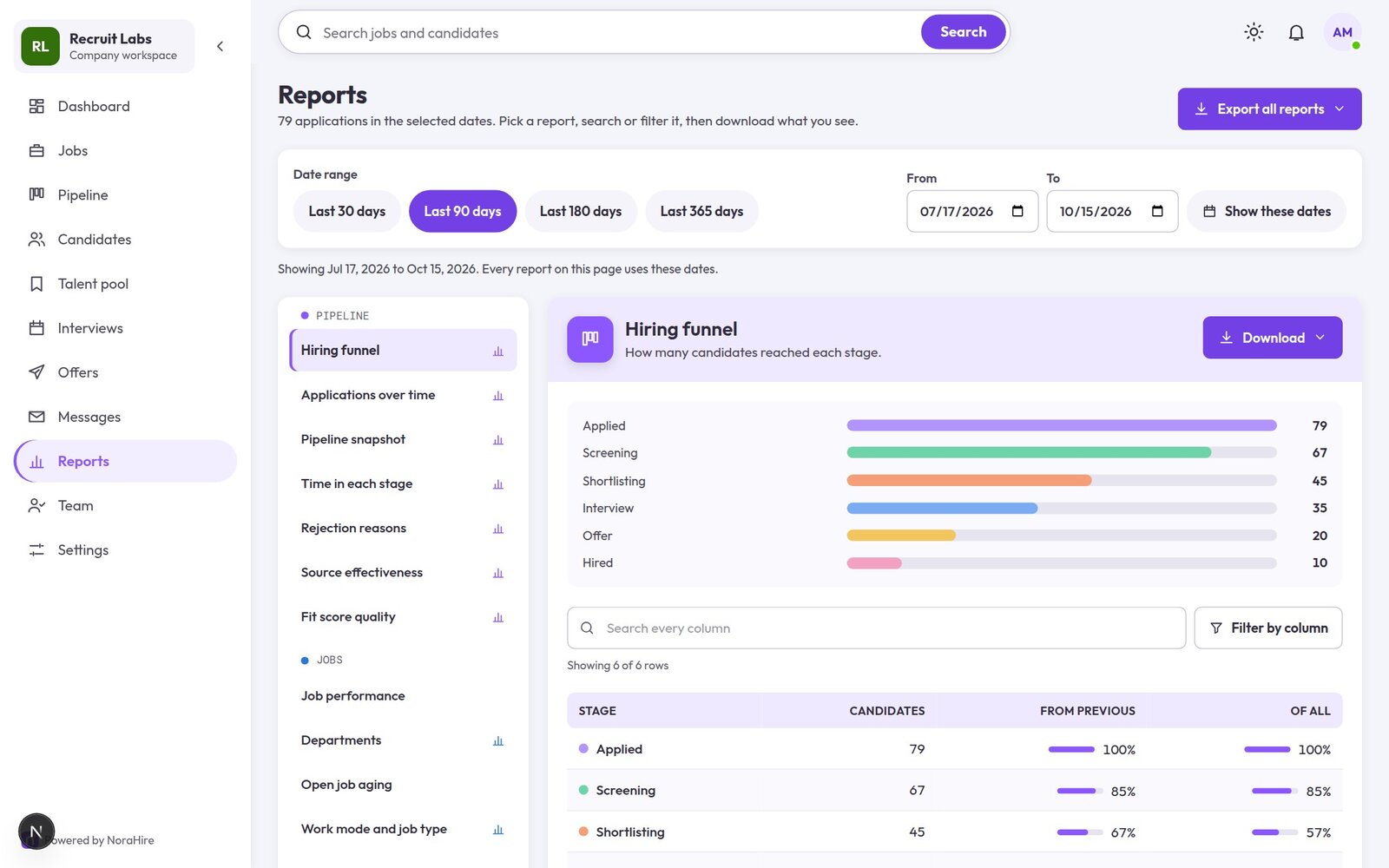The image size is (1389, 868).
Task: Focus the Search every column field
Action: (x=876, y=628)
